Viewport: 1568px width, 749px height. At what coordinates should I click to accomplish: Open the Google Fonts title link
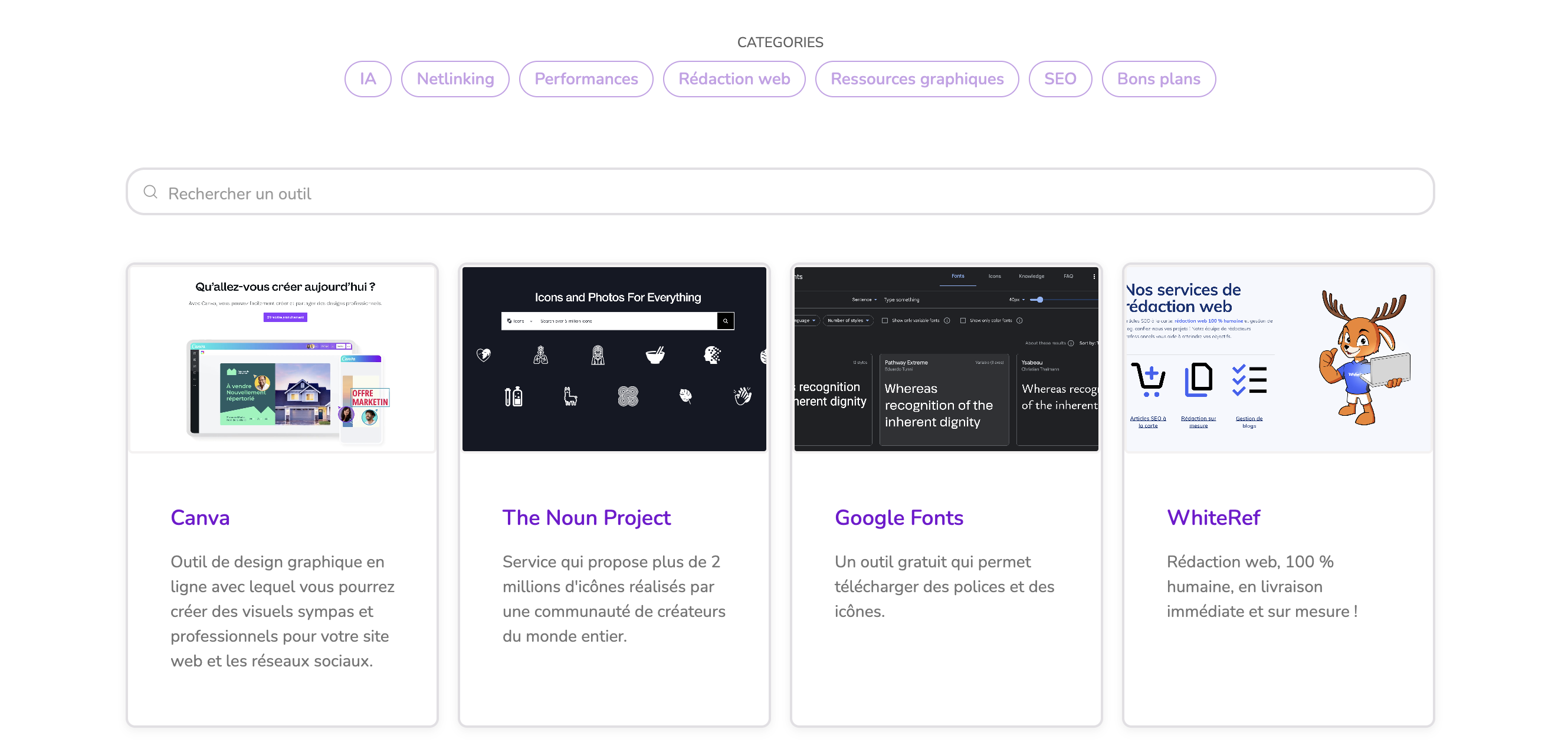[899, 518]
